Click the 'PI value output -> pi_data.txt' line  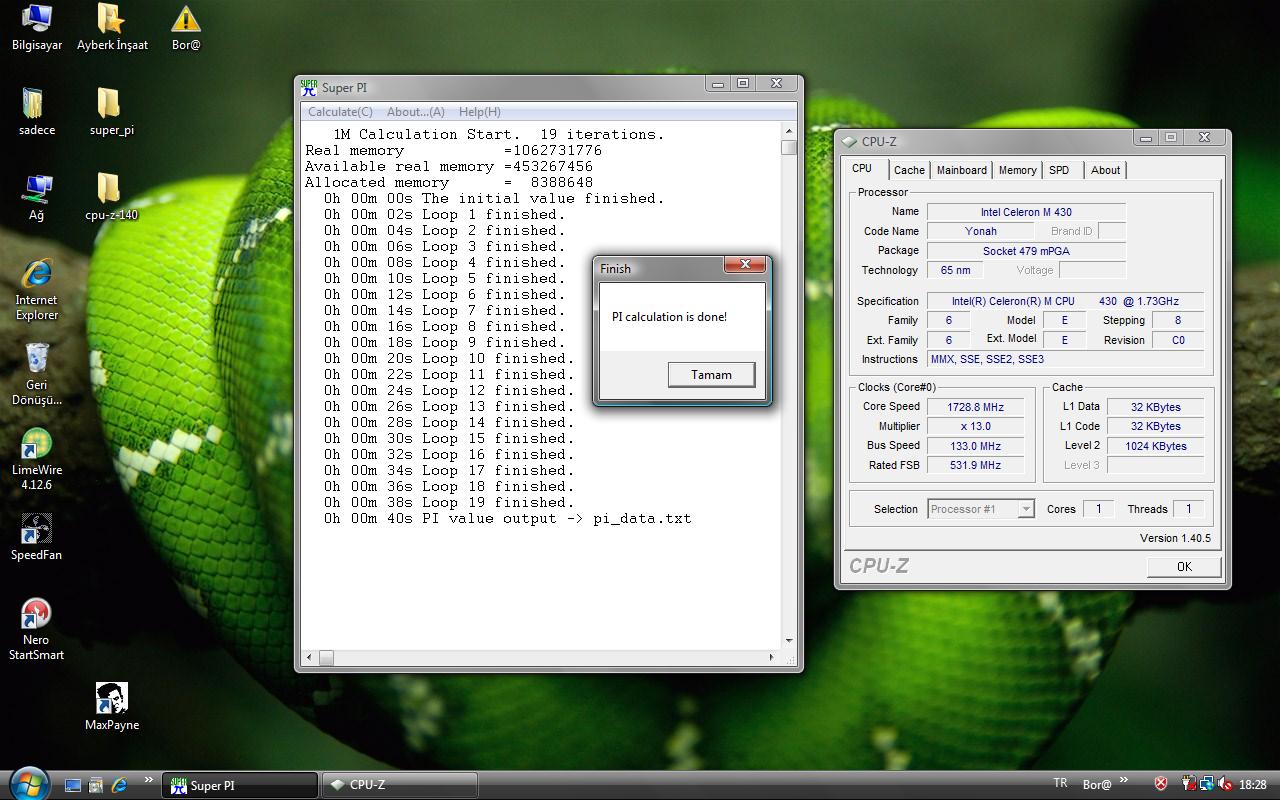coord(507,518)
